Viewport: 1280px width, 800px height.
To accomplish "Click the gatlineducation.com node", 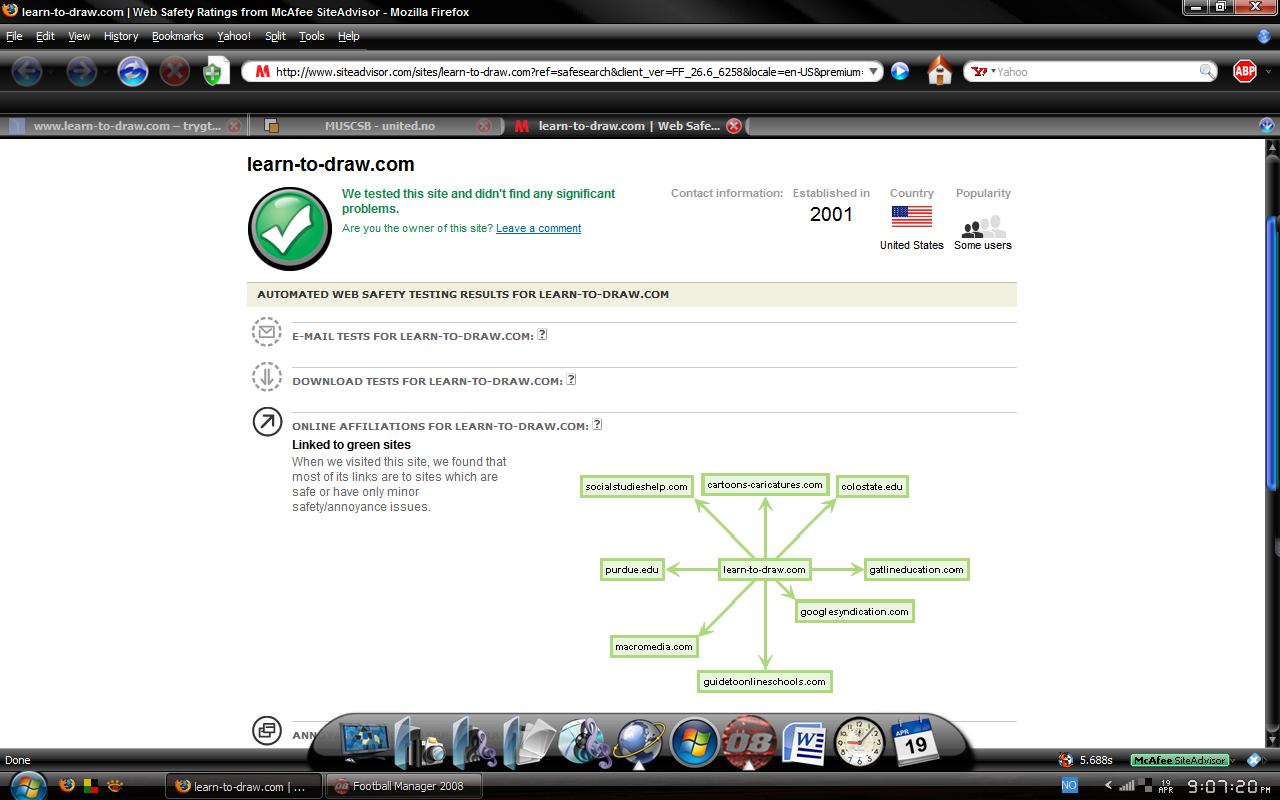I will [x=917, y=569].
